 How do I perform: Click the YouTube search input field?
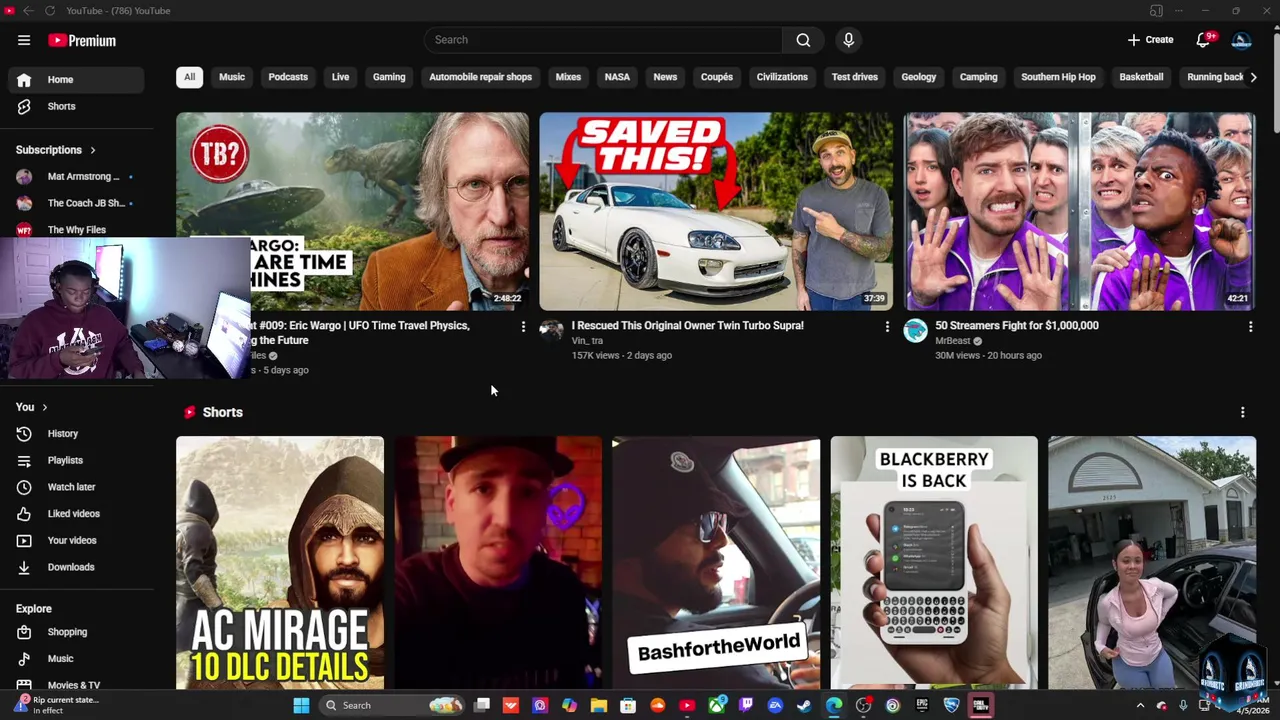tap(603, 40)
